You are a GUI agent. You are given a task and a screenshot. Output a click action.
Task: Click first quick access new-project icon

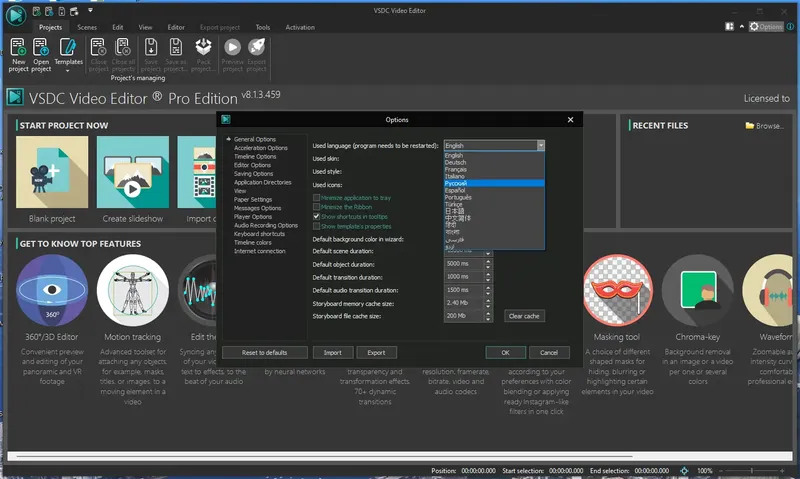point(37,11)
